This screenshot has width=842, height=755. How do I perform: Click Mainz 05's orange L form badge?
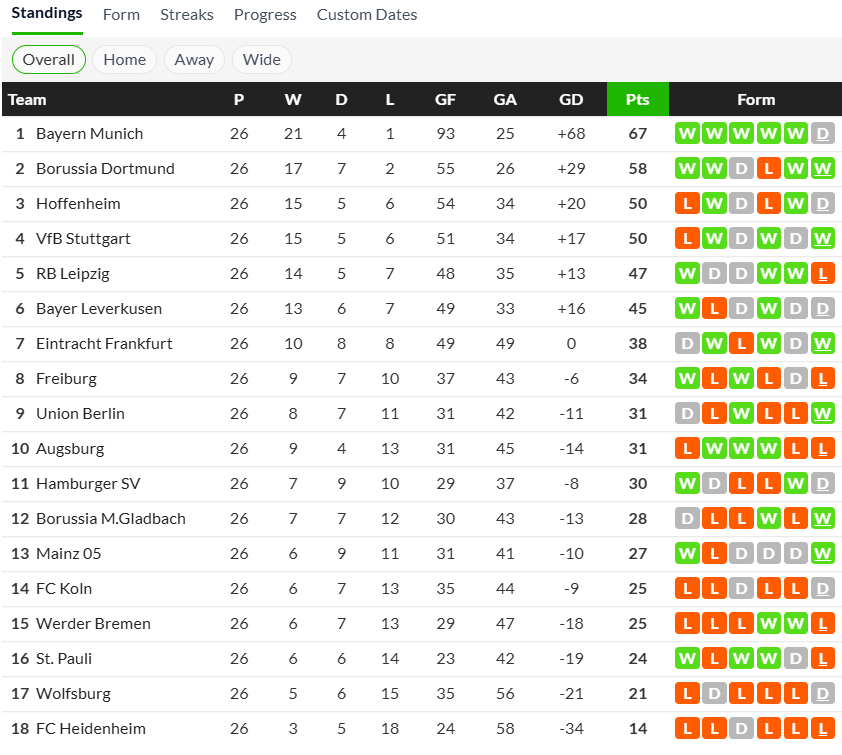click(x=714, y=554)
